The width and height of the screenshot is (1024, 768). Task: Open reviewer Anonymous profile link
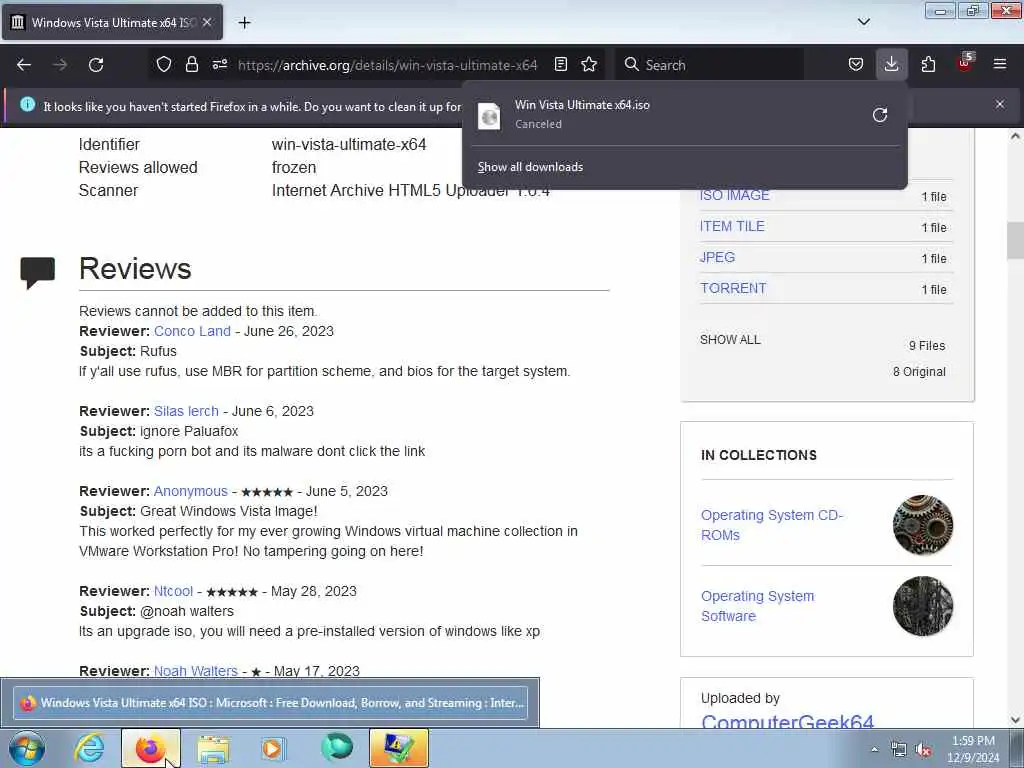click(191, 491)
